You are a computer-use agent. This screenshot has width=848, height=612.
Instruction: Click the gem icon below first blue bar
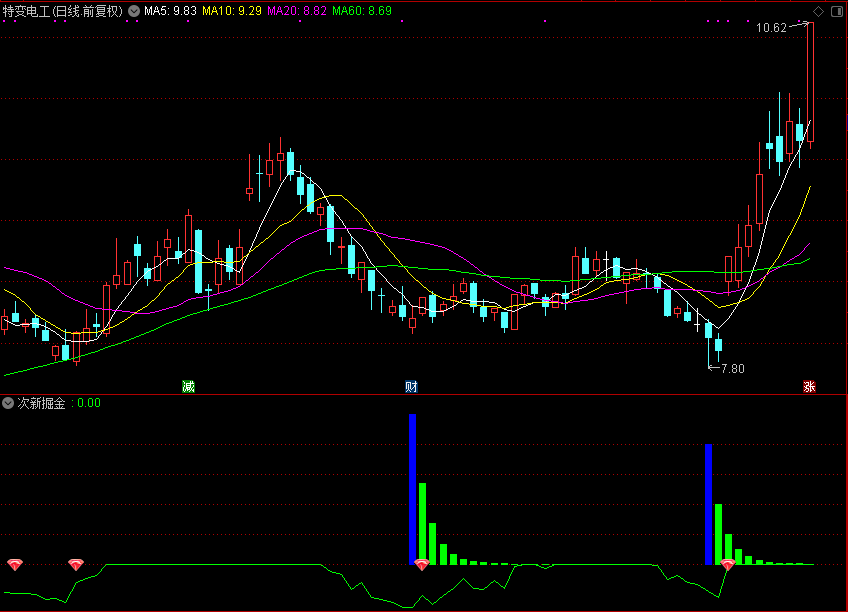(422, 565)
